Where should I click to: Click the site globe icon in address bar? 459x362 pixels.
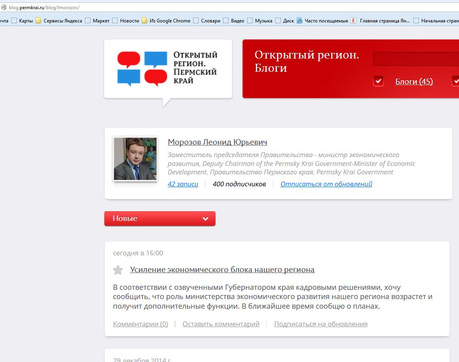[4, 7]
